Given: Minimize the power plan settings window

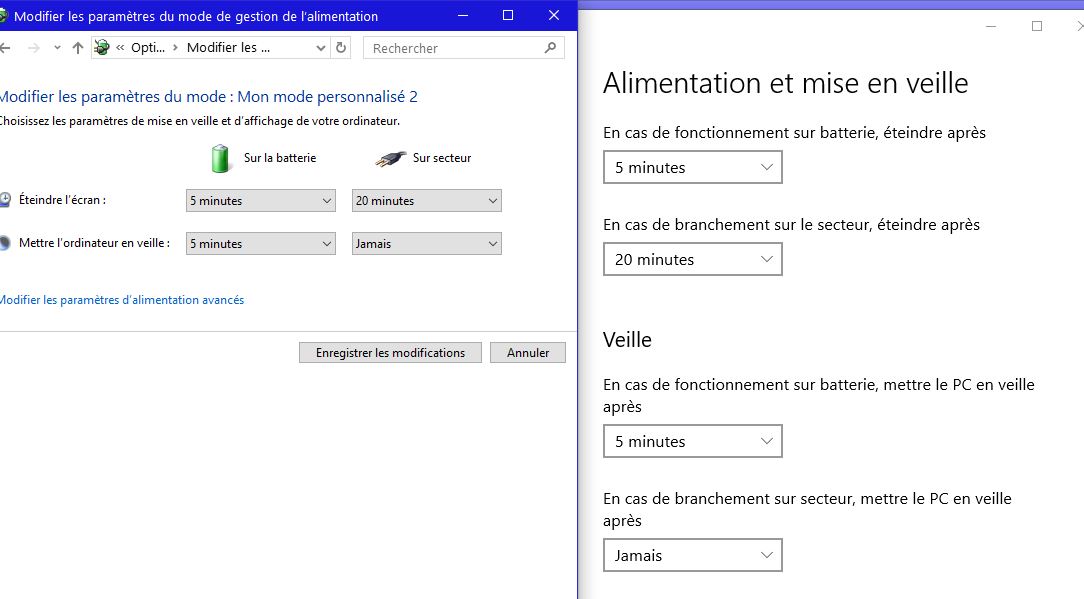Looking at the screenshot, I should pyautogui.click(x=462, y=15).
